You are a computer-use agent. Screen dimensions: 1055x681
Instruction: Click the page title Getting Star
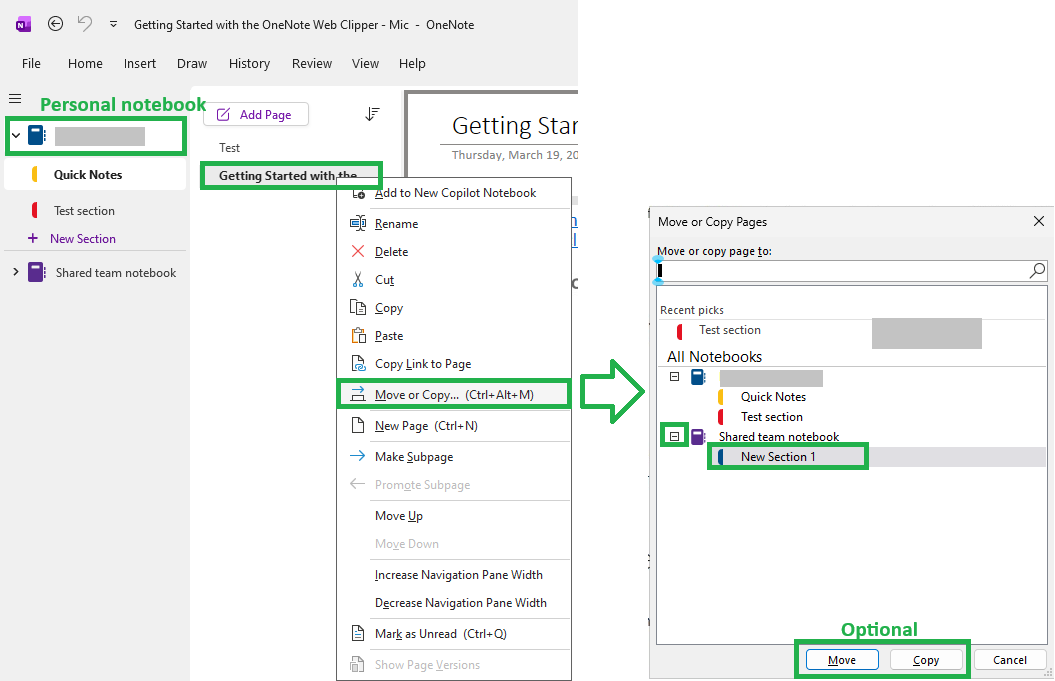click(515, 125)
